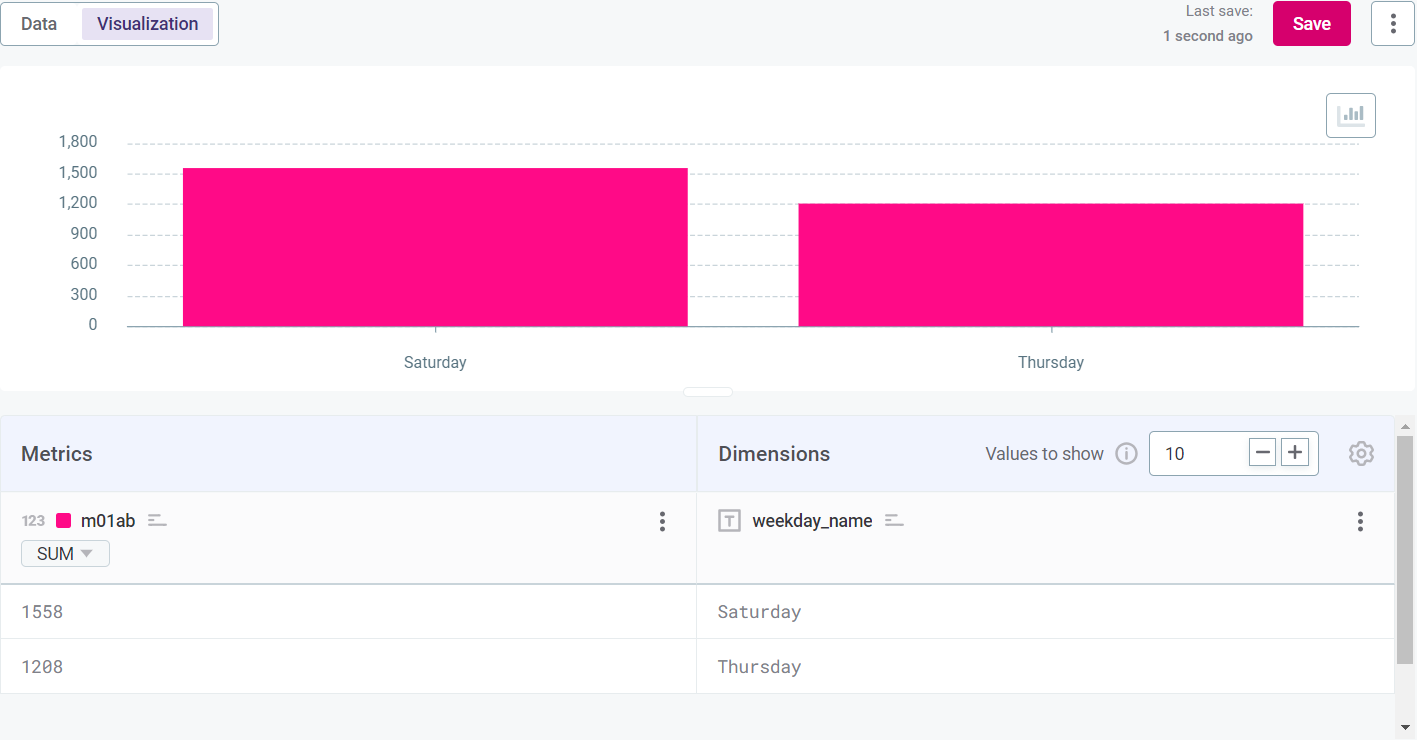Click the scrollbar up arrow
The image size is (1417, 740).
coord(1405,427)
